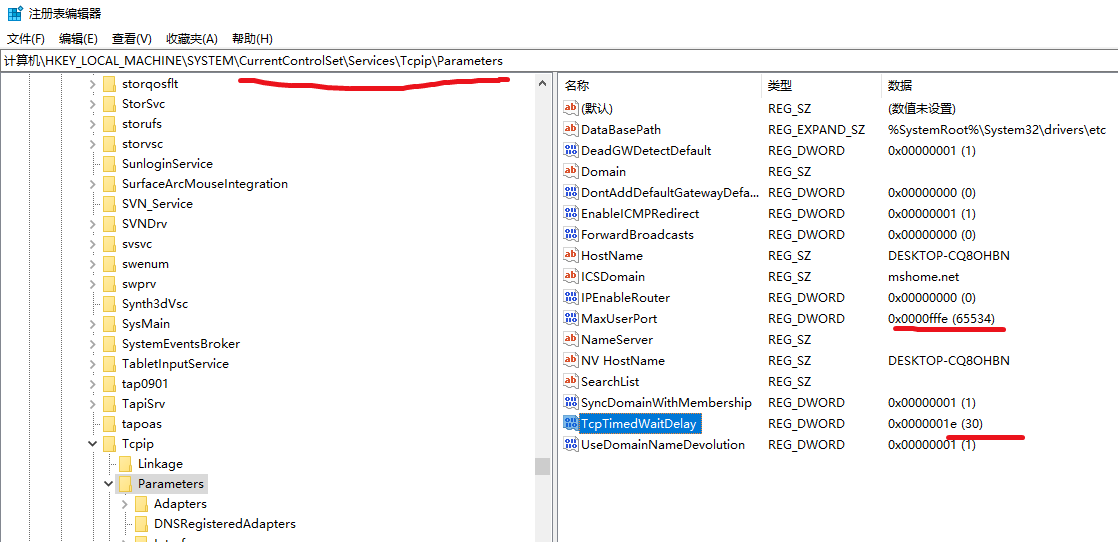Click the tree pane vertical scrollbar thumb
Screen dimensions: 1118x542
(543, 466)
